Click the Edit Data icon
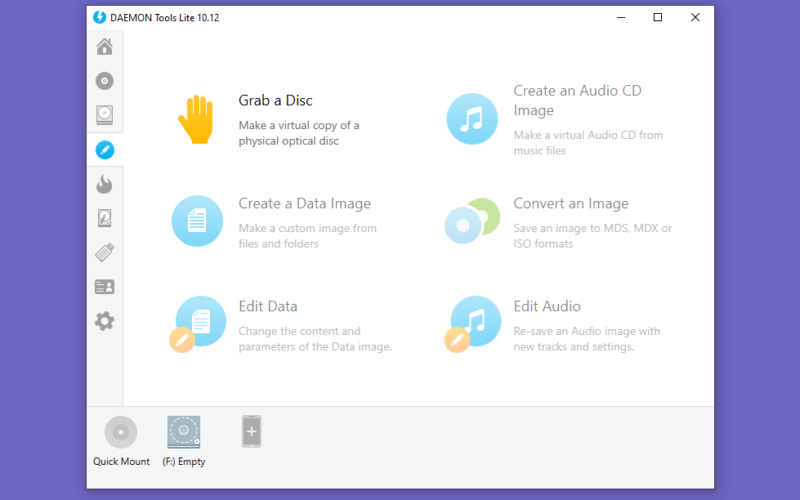 pos(197,324)
